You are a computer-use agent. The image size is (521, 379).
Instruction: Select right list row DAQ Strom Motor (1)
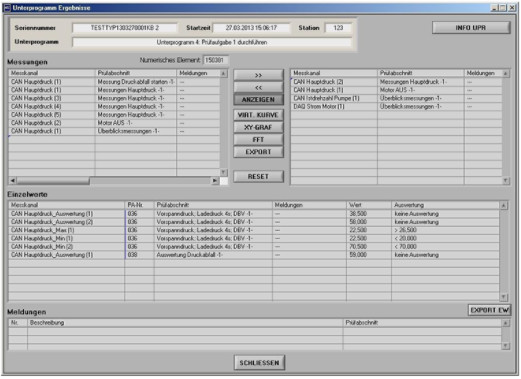pos(397,106)
